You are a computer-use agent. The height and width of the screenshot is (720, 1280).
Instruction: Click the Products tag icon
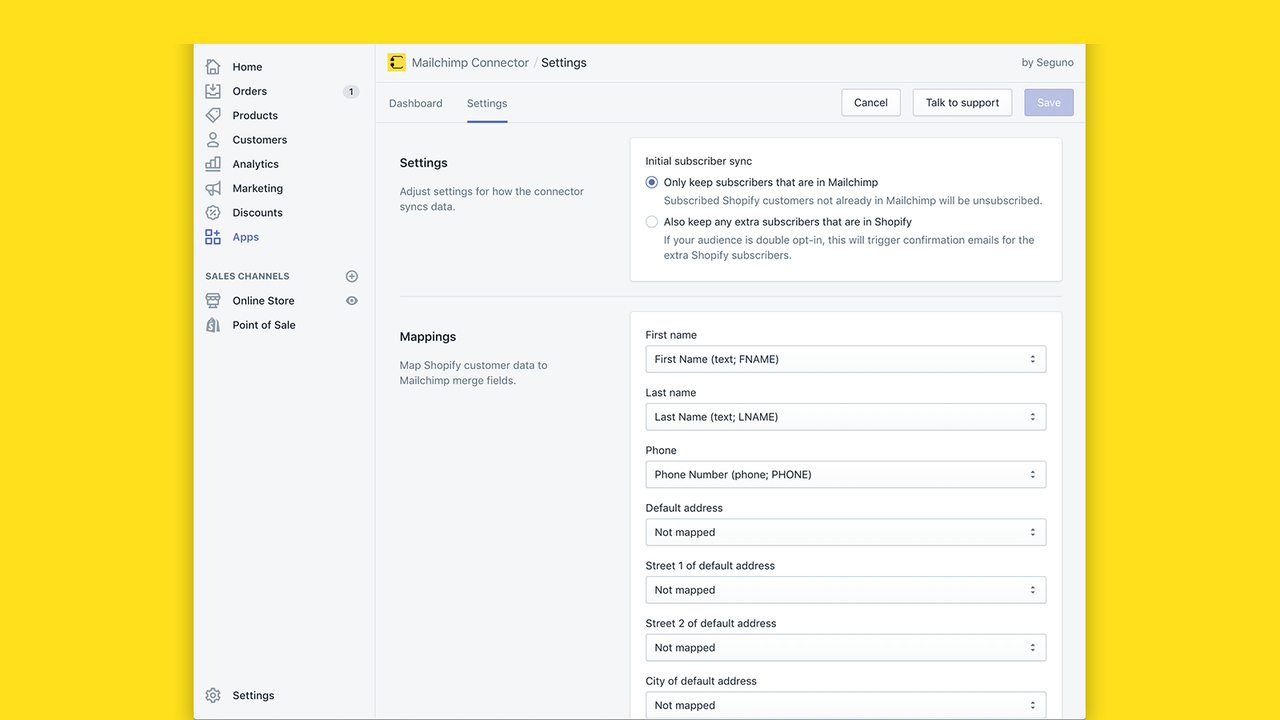(x=213, y=115)
